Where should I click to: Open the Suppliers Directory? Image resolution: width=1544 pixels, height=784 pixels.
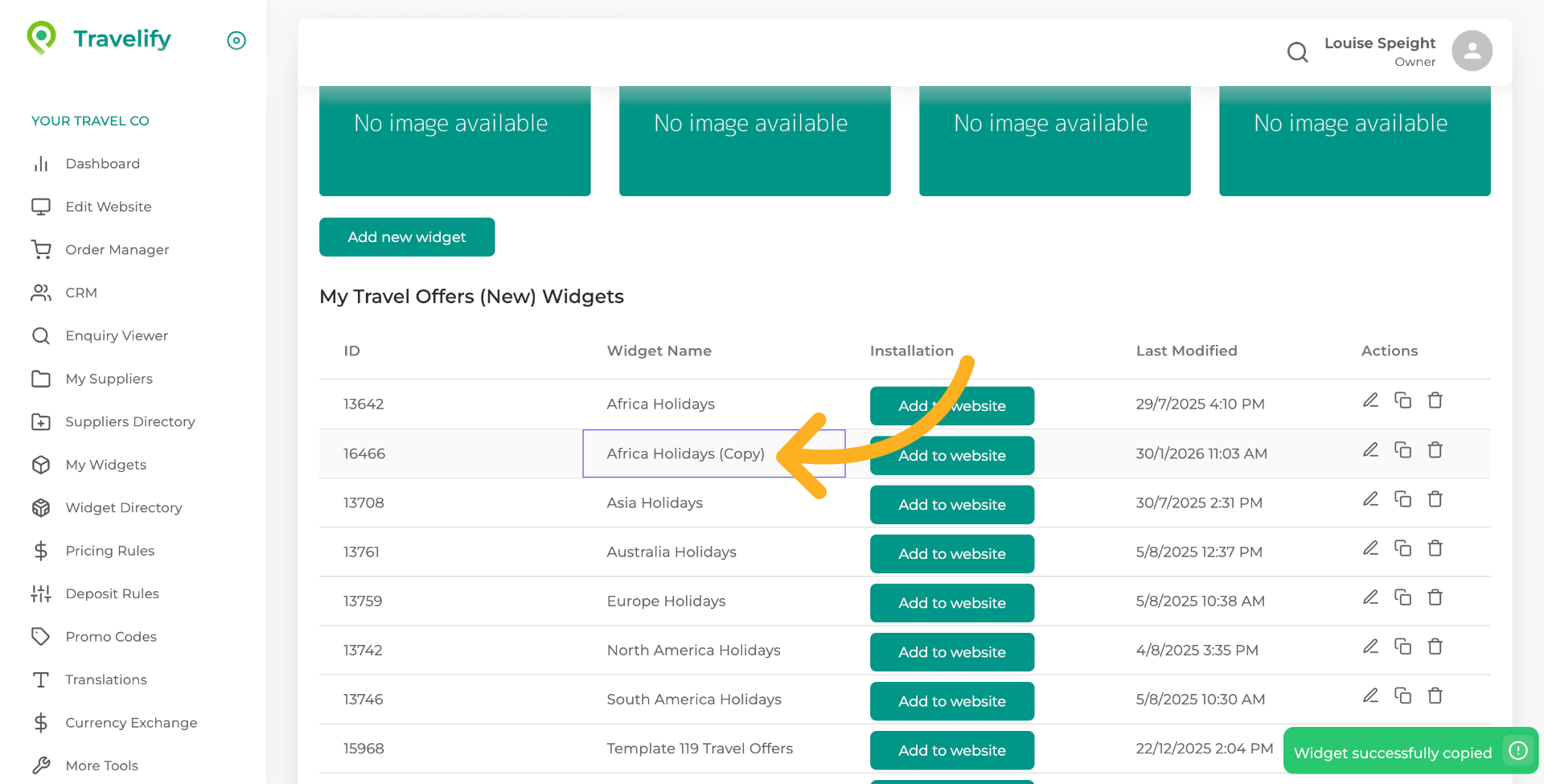(x=130, y=421)
